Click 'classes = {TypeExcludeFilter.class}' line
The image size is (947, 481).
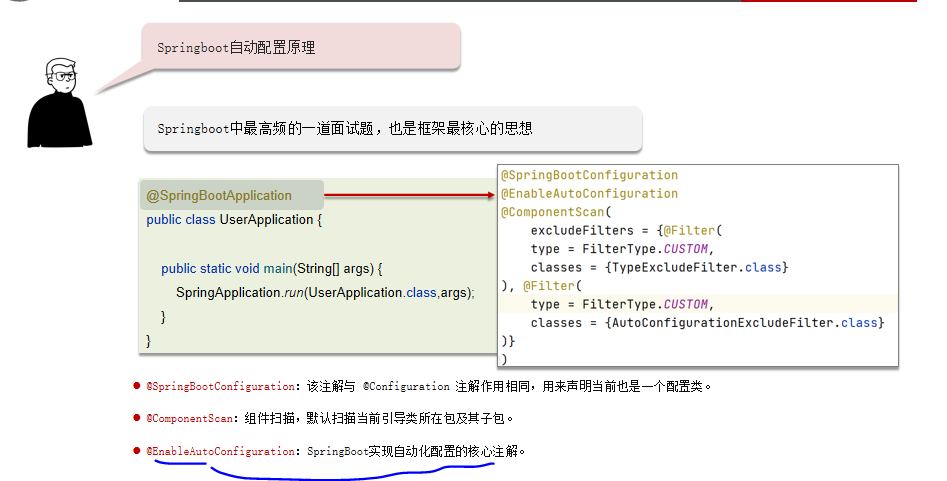click(x=660, y=268)
